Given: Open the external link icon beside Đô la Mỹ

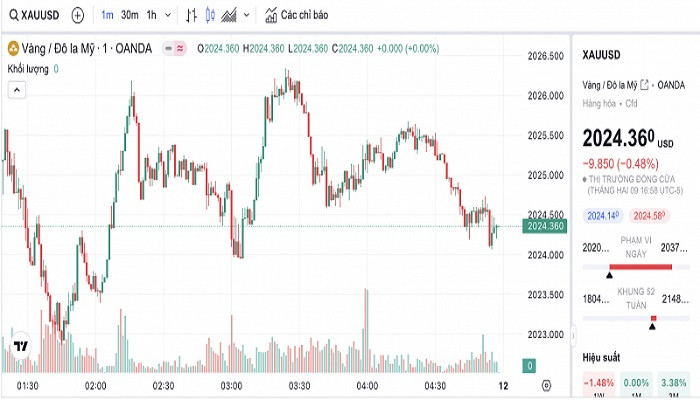Looking at the screenshot, I should point(645,83).
